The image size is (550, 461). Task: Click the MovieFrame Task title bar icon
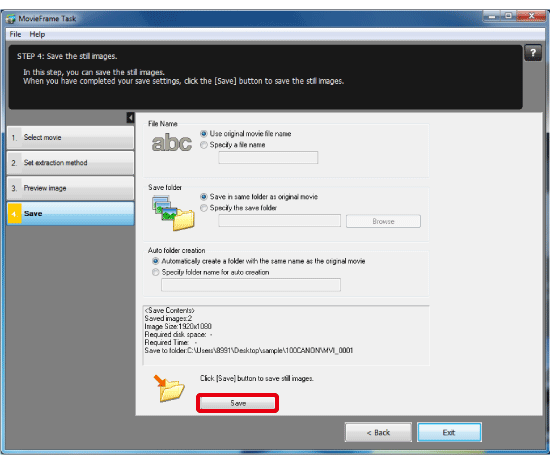pos(11,19)
